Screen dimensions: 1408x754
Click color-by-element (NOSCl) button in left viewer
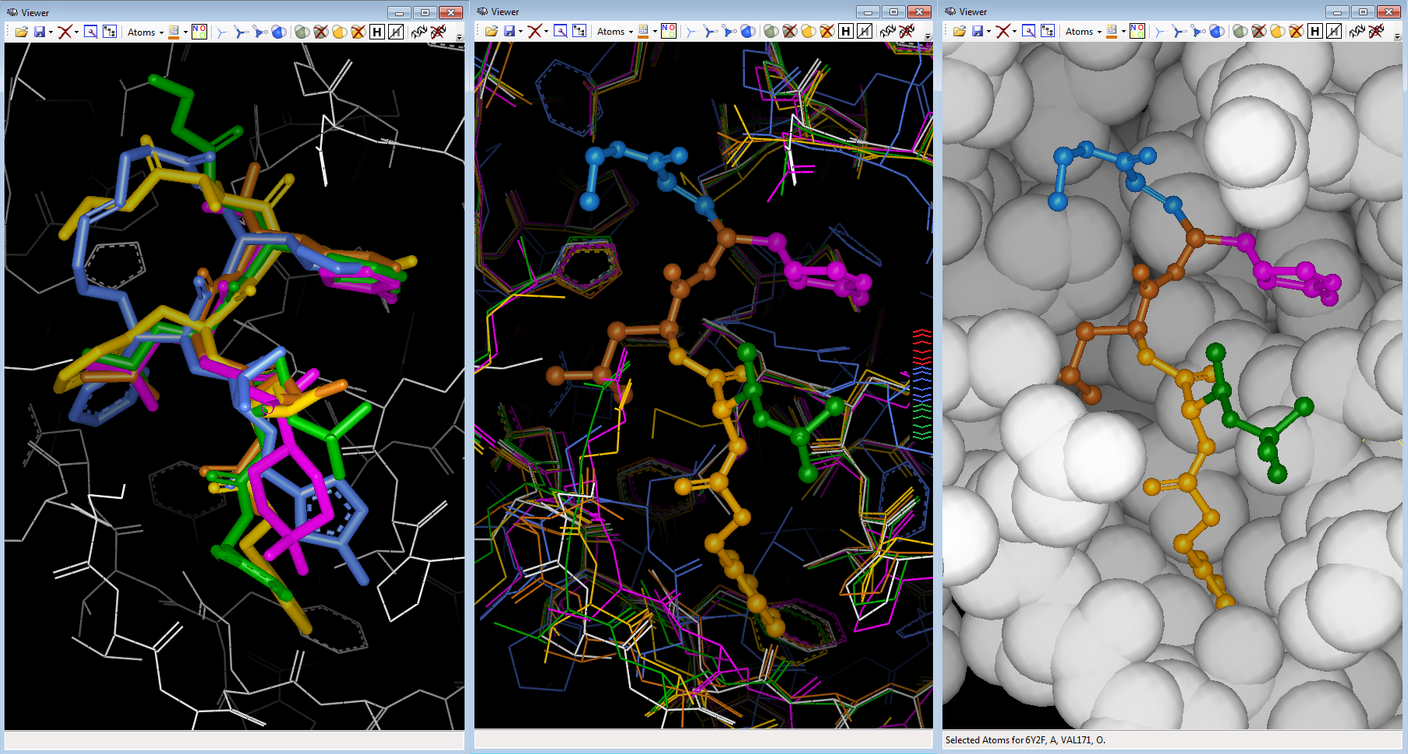[199, 32]
